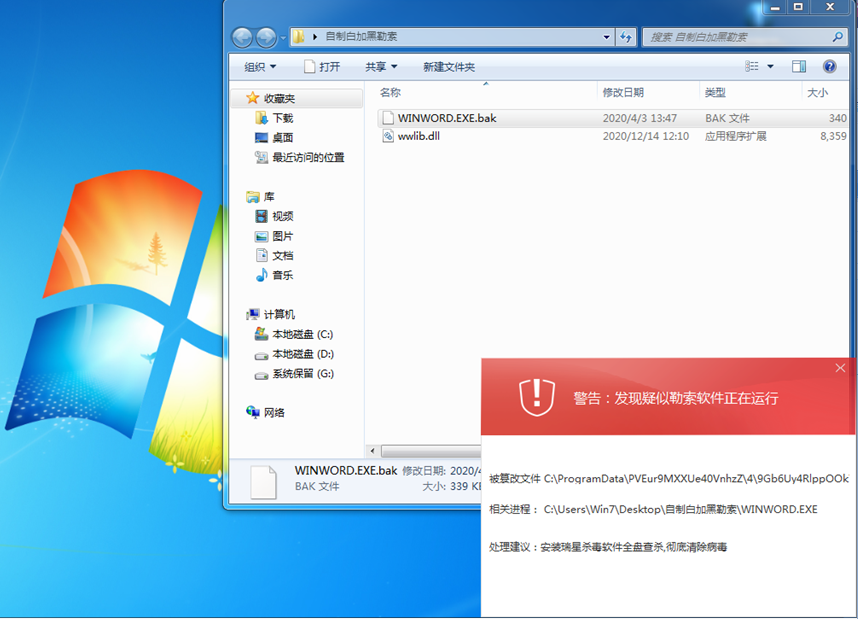Viewport: 858px width, 619px height.
Task: Expand the view options dropdown arrow
Action: [770, 67]
